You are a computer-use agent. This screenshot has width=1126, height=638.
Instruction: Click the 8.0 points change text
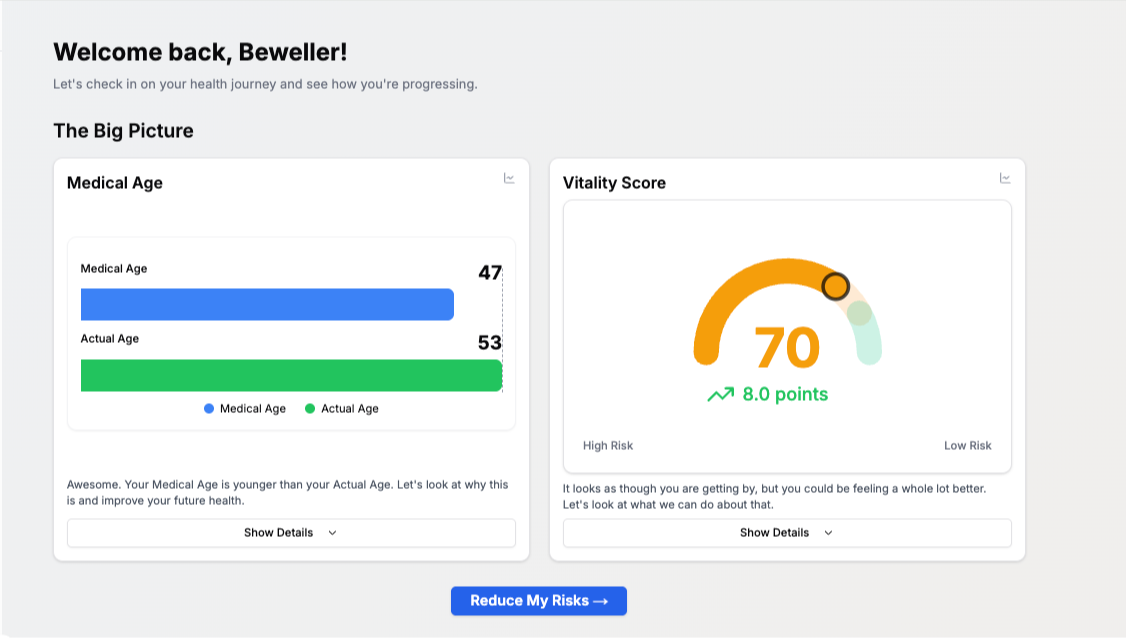tap(785, 395)
